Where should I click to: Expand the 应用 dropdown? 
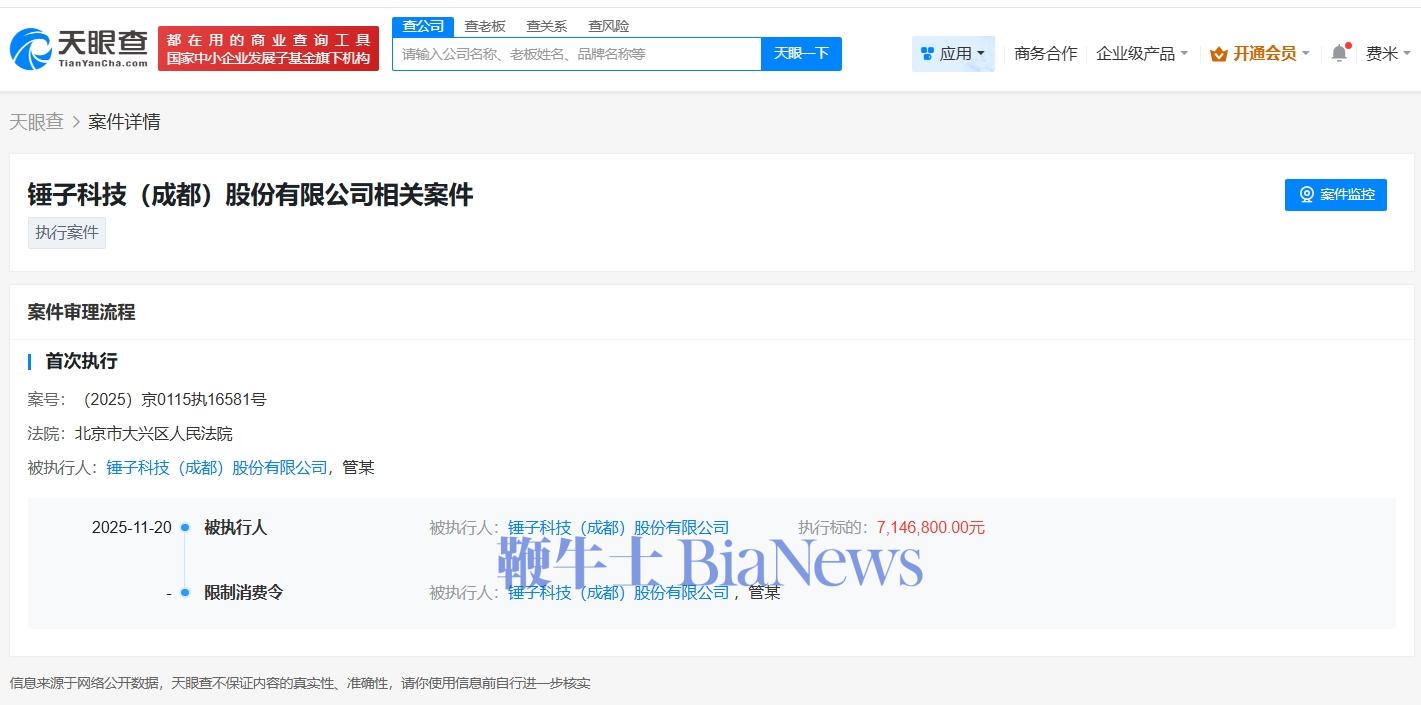[x=953, y=54]
